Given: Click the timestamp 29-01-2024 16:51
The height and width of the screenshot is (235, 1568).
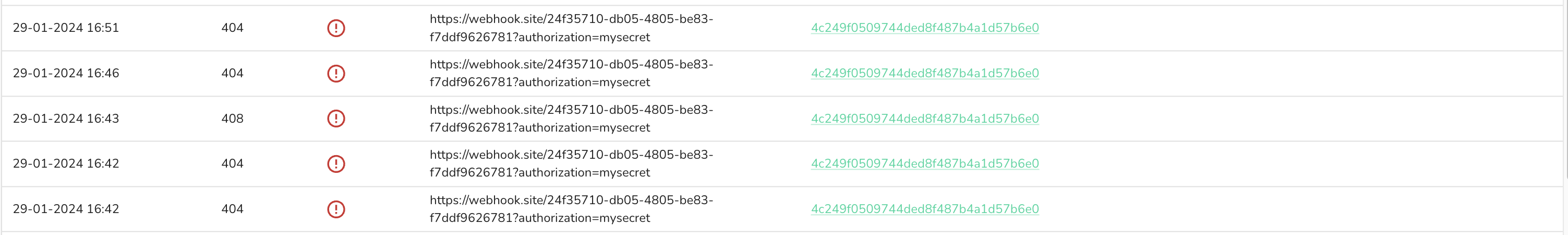Looking at the screenshot, I should pyautogui.click(x=66, y=28).
